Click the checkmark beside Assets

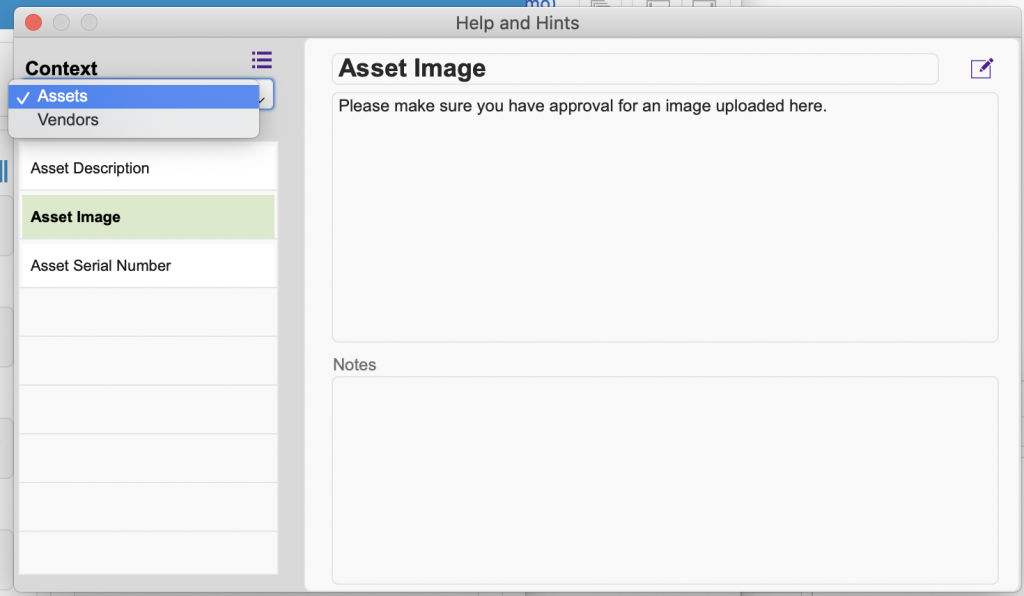pyautogui.click(x=23, y=97)
